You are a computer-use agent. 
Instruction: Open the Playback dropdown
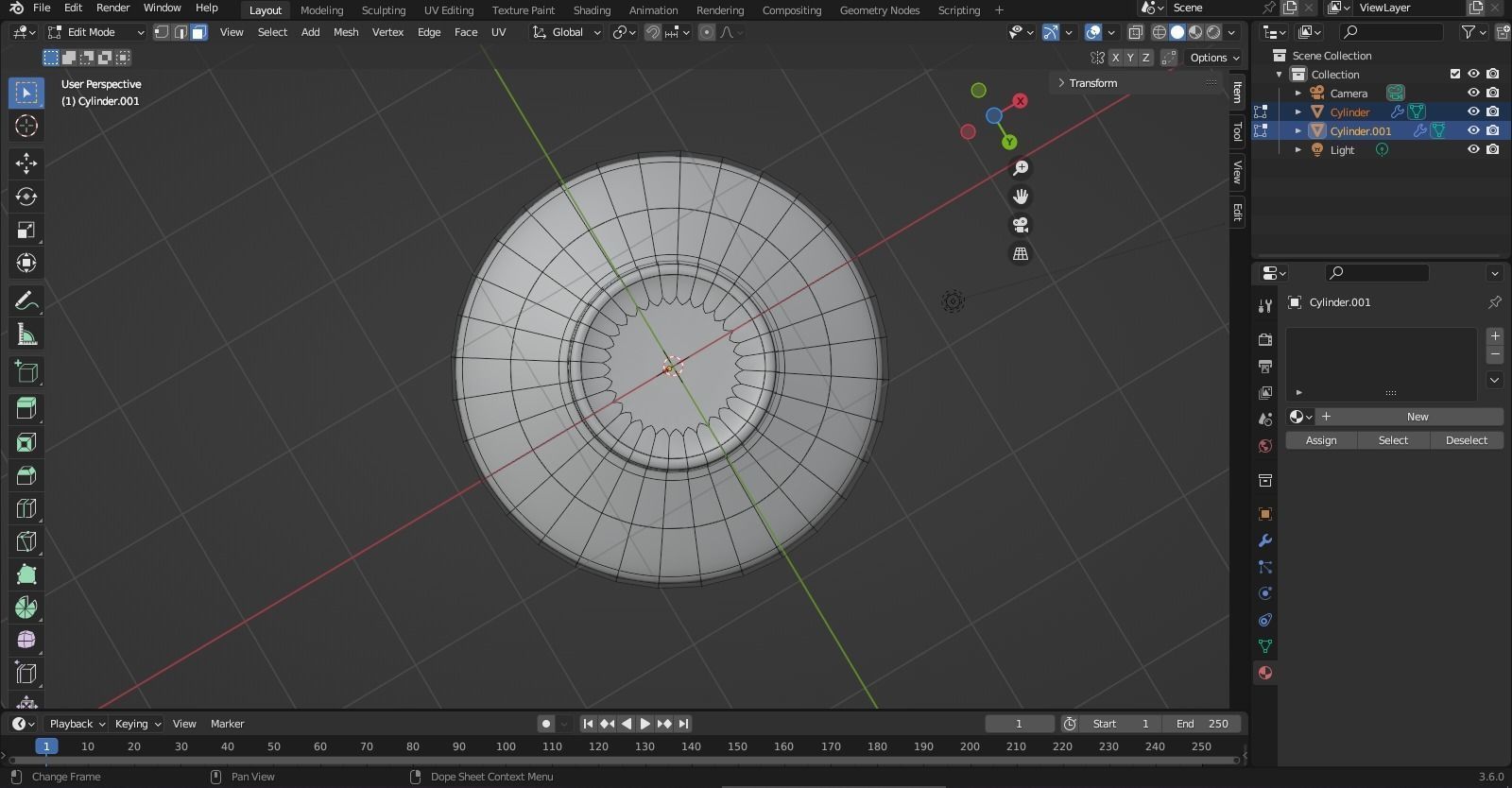click(x=77, y=724)
